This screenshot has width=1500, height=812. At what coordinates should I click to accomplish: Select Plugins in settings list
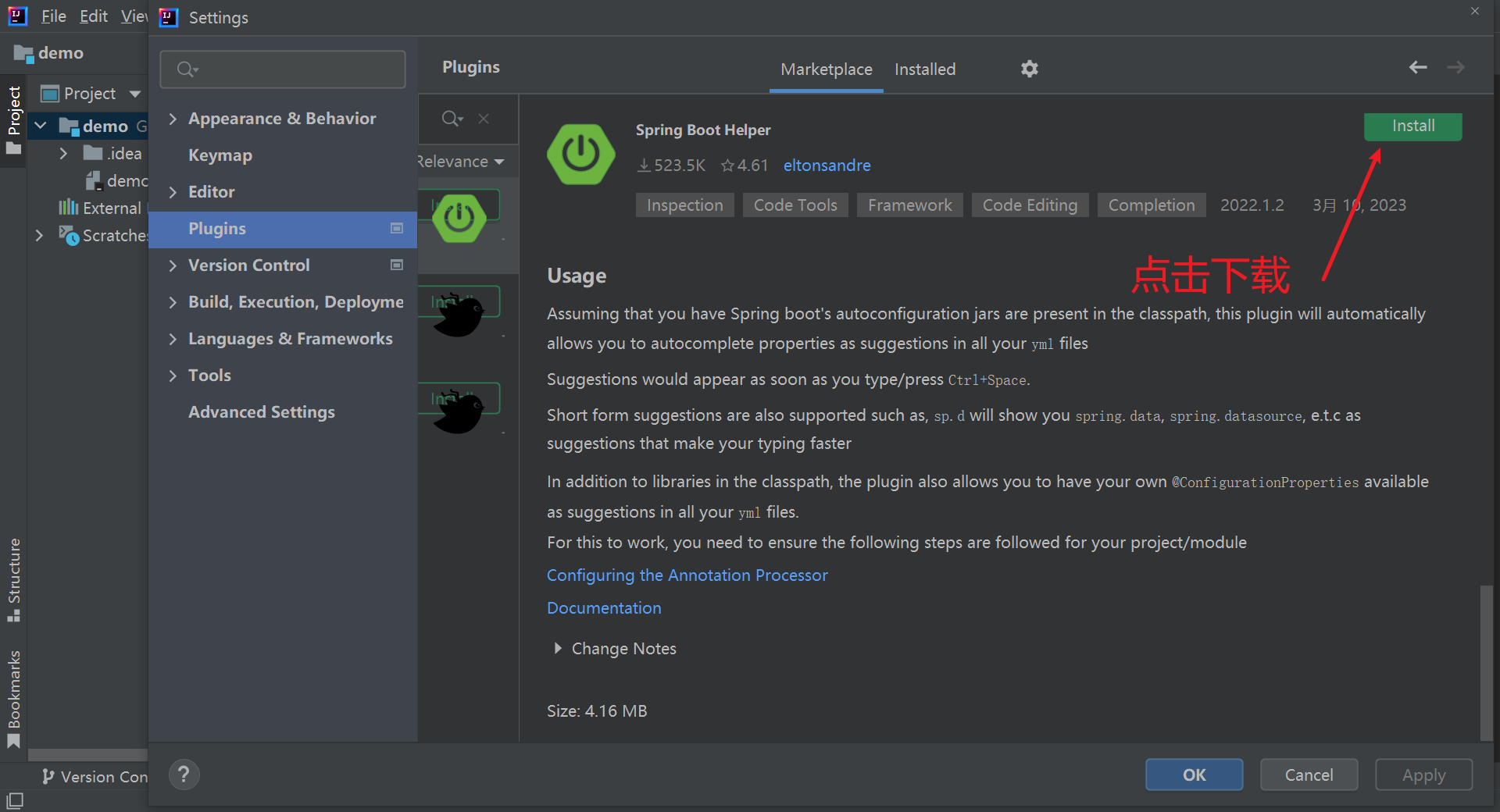(283, 229)
